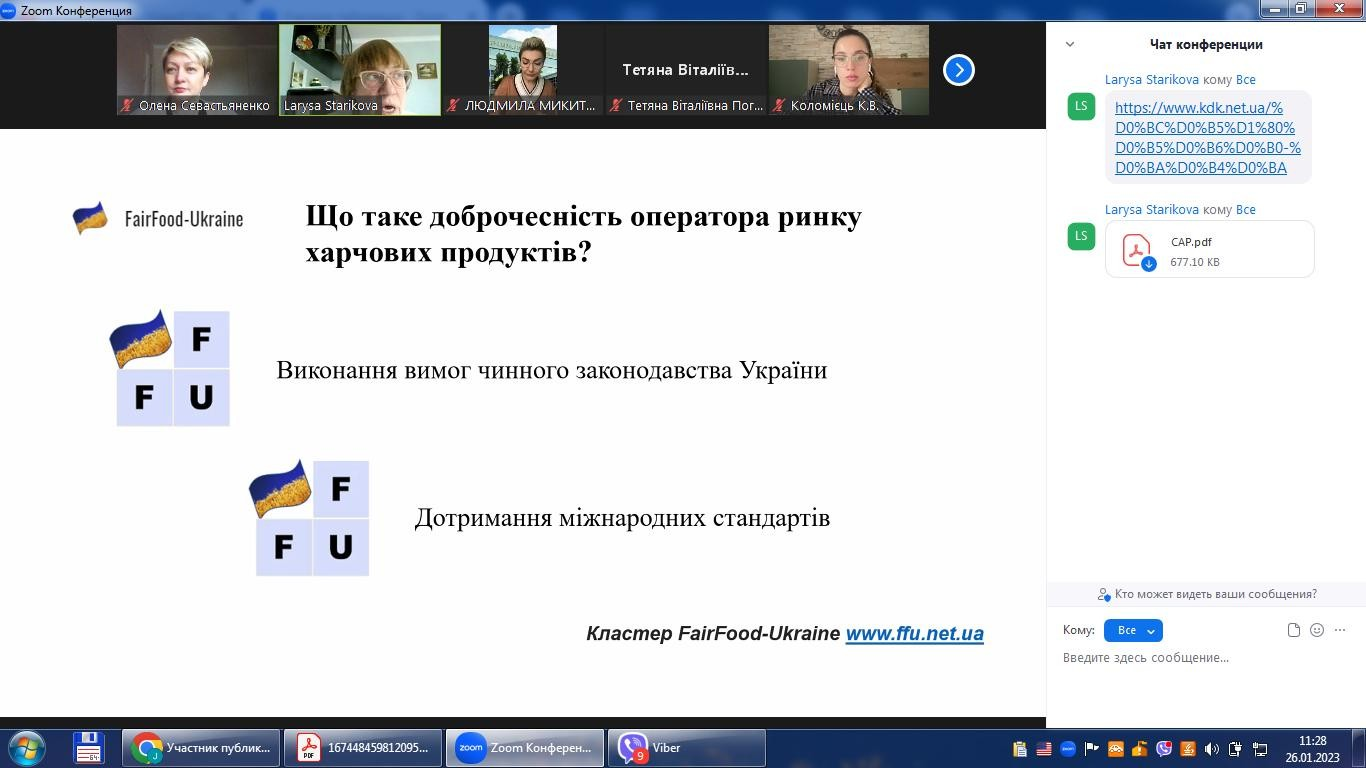Open the emoji picker in chat
This screenshot has height=768, width=1366.
click(x=1317, y=630)
